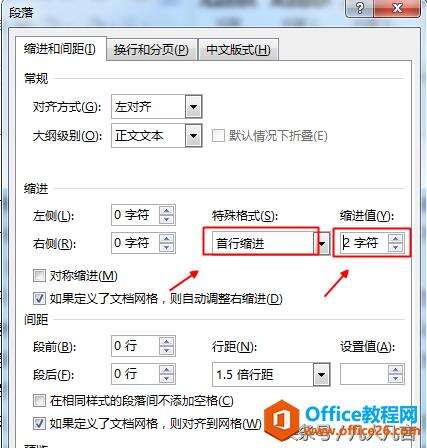Check 在相同样式的段落间不添加空格 option
427x448 pixels.
[39, 400]
